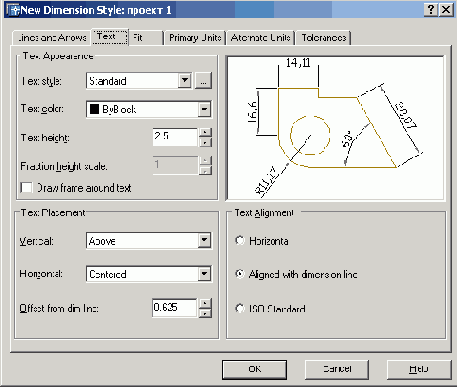
Task: Increase Offset from dim line value
Action: coord(205,303)
